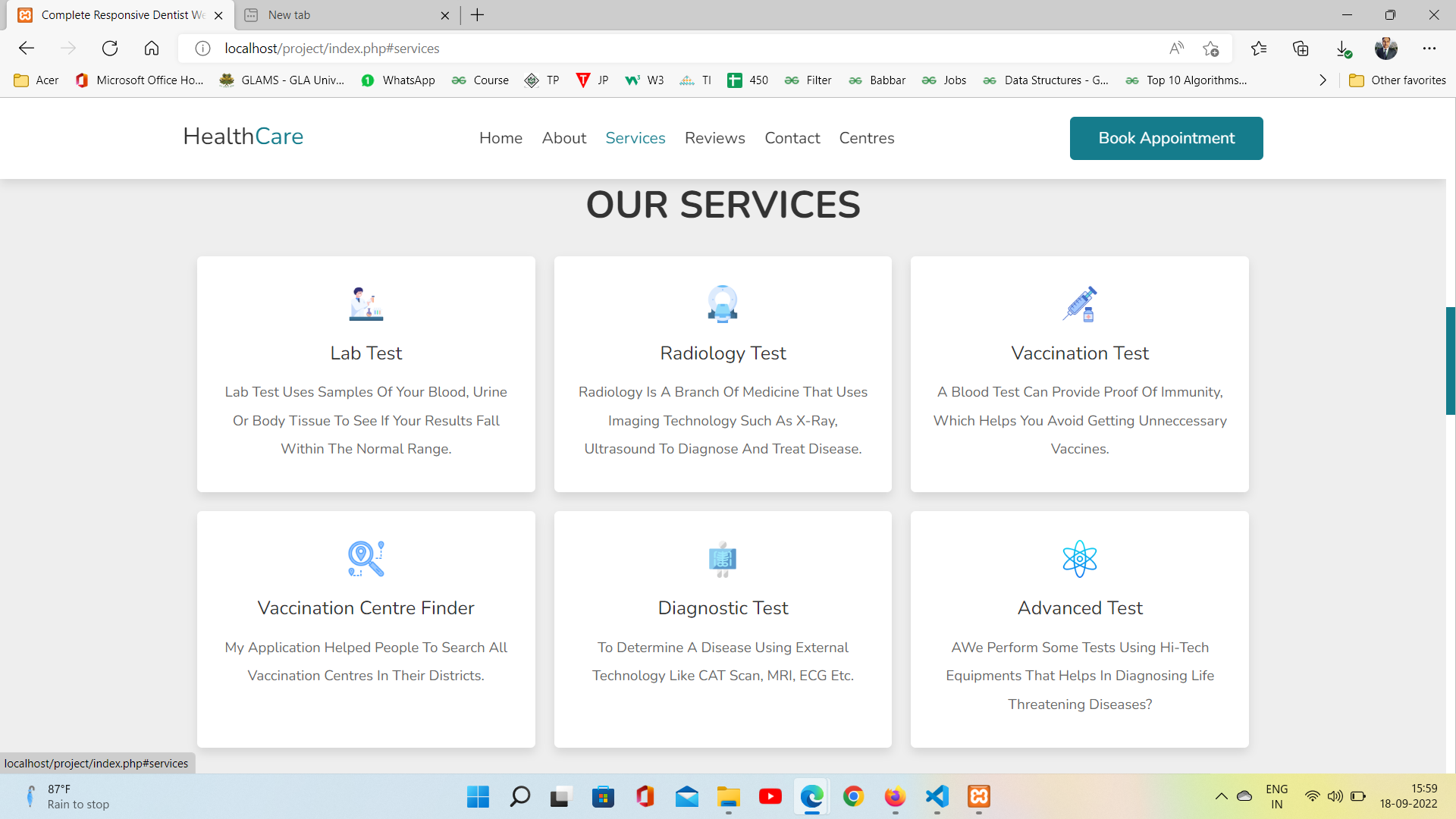The image size is (1456, 819).
Task: Click the Diagnostic Test X-ray icon
Action: click(723, 559)
